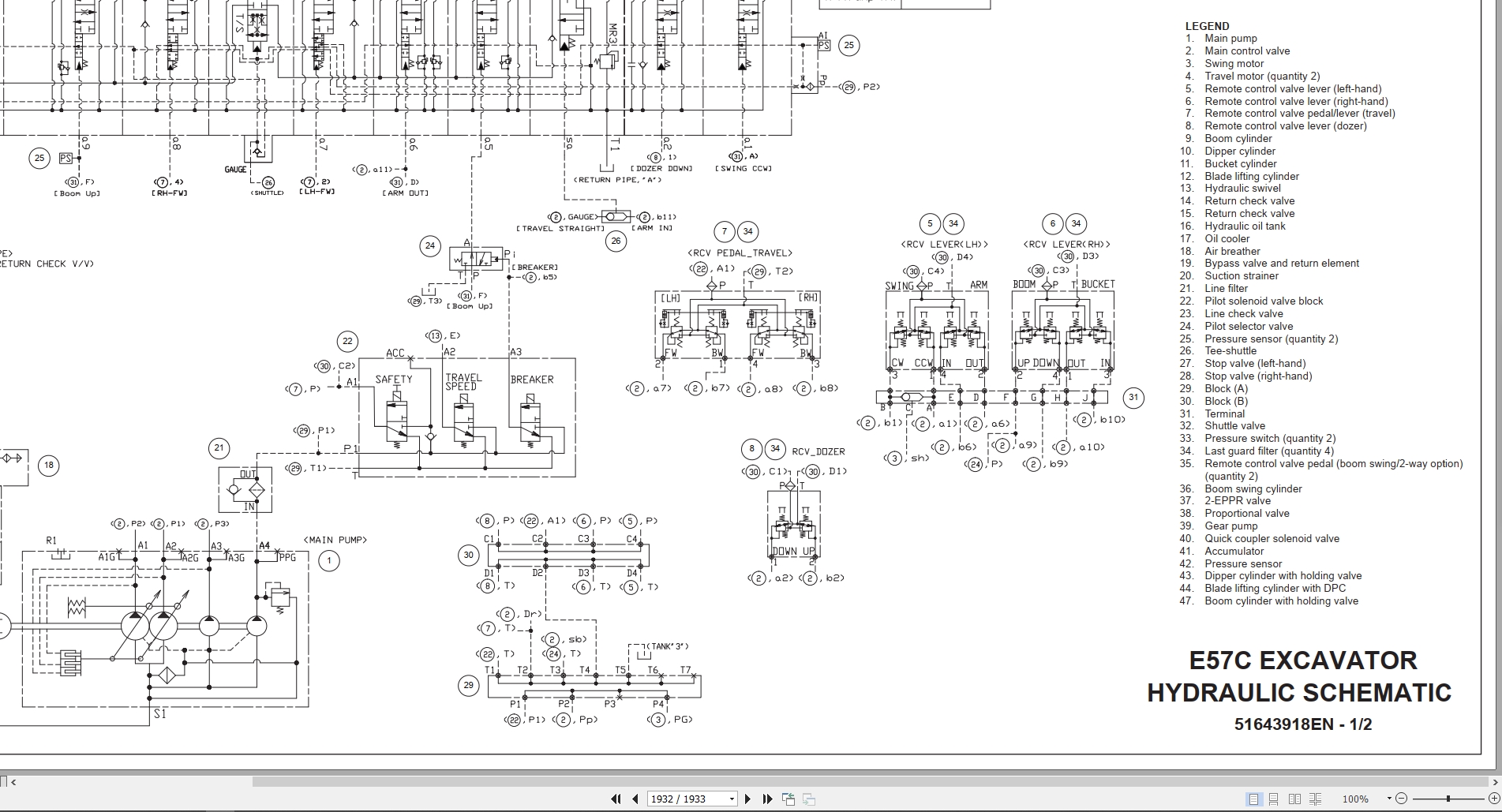Enable continuous scrolling page view
Image resolution: width=1502 pixels, height=812 pixels.
(x=1273, y=799)
